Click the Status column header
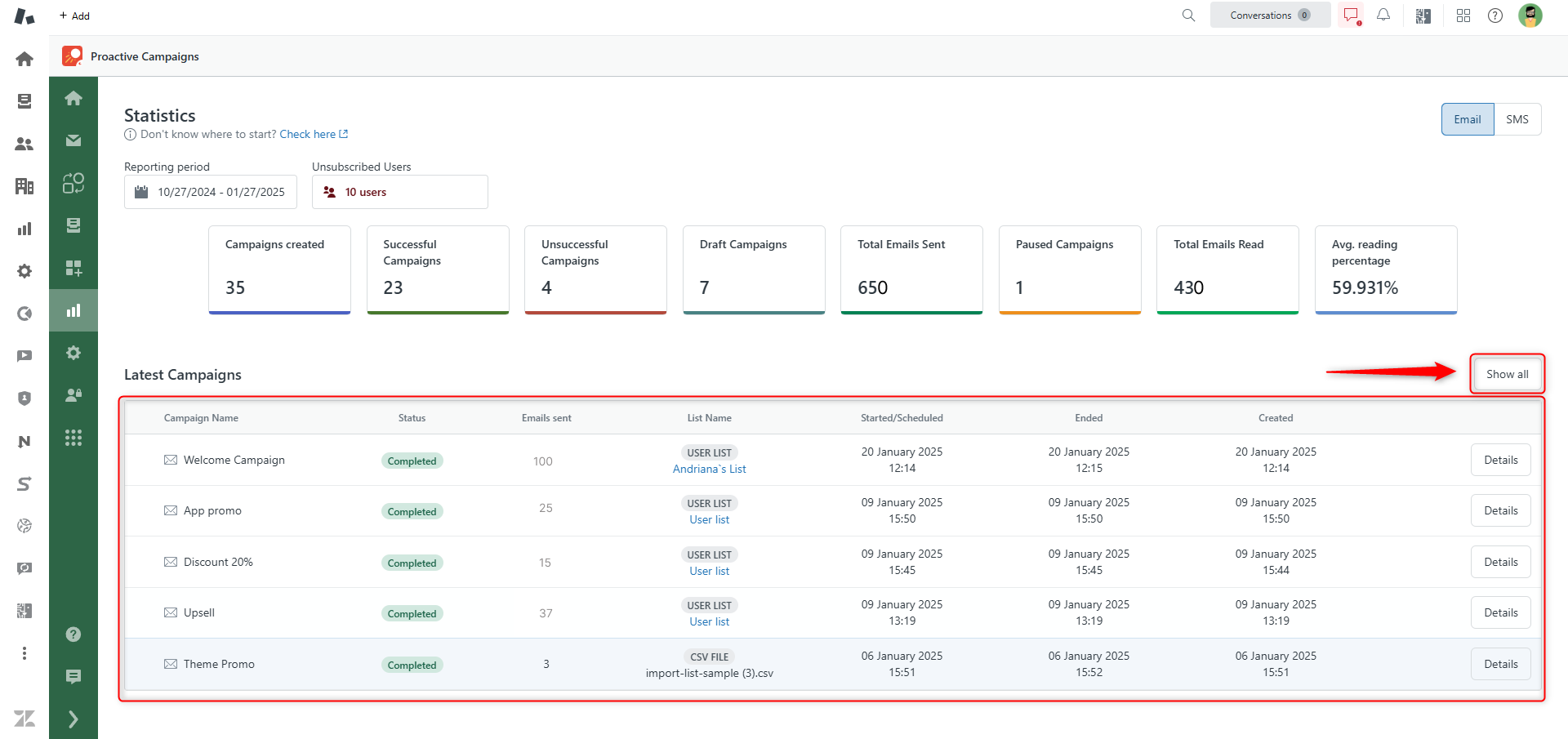Screen dimensions: 1568x739 (412, 417)
